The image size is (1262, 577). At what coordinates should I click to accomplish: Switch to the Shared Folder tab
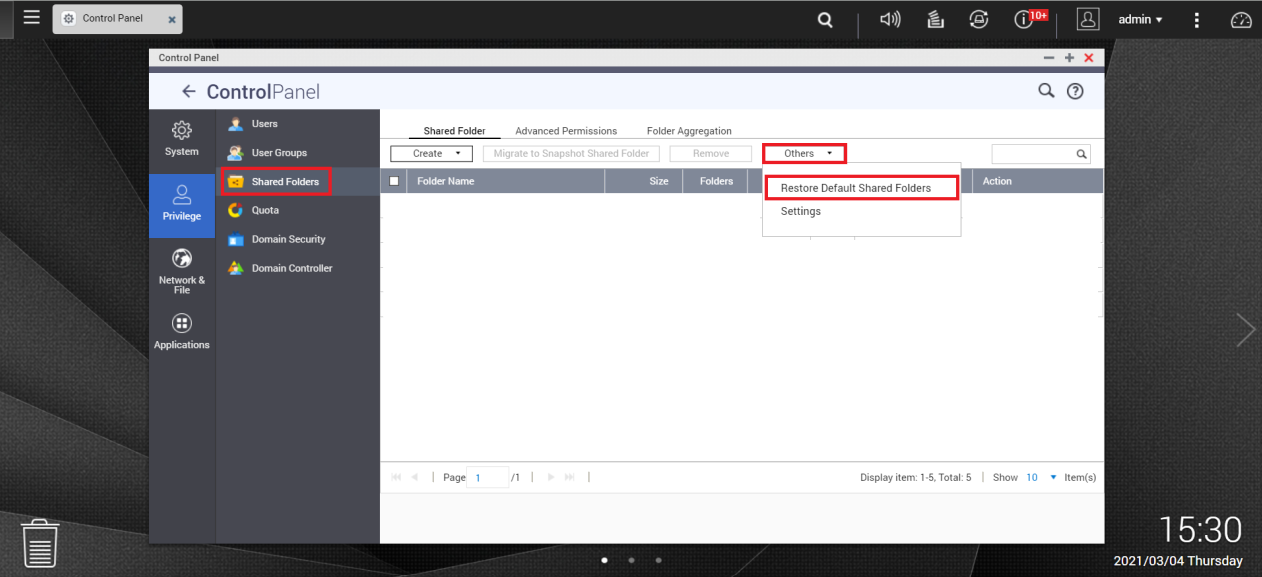455,131
